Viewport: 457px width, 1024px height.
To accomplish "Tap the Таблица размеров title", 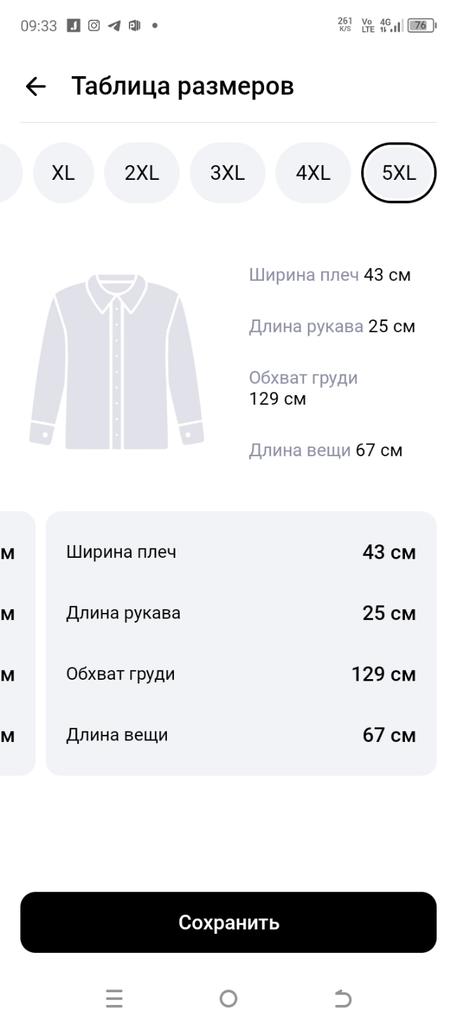I will [x=183, y=86].
